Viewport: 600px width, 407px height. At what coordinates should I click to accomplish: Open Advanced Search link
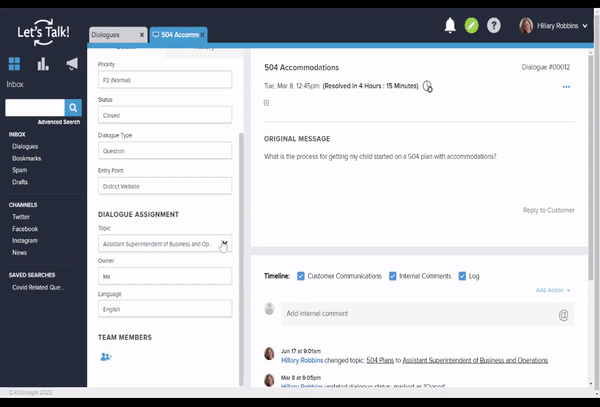(x=58, y=122)
